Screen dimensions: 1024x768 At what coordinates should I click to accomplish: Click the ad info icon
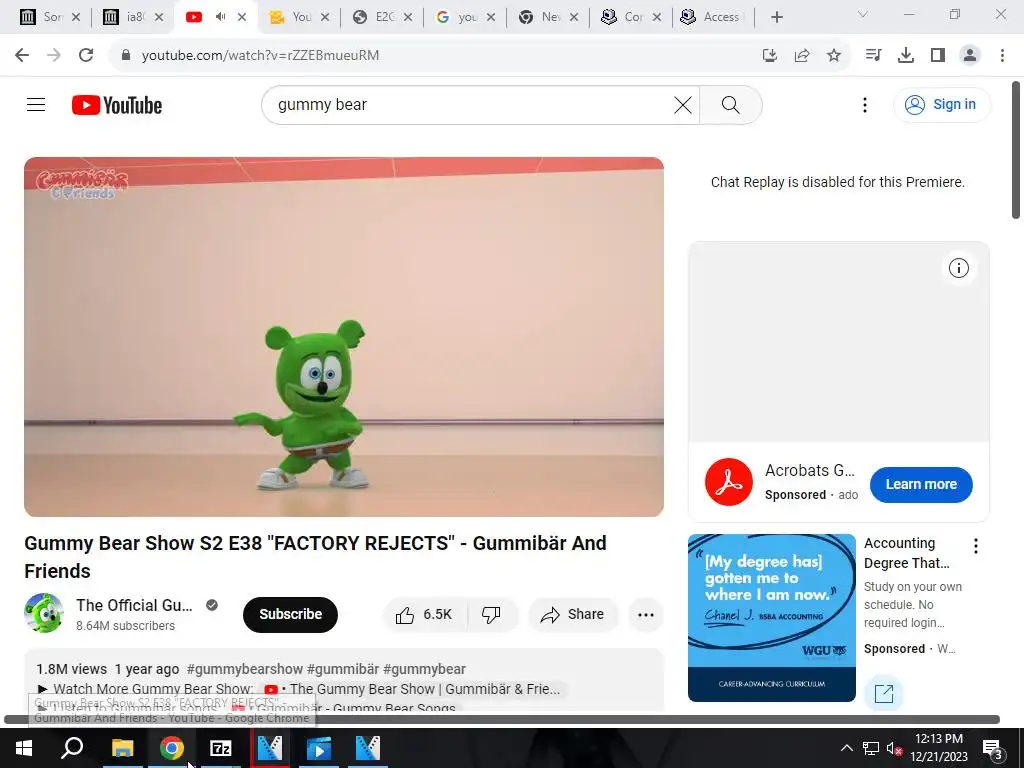click(x=959, y=268)
